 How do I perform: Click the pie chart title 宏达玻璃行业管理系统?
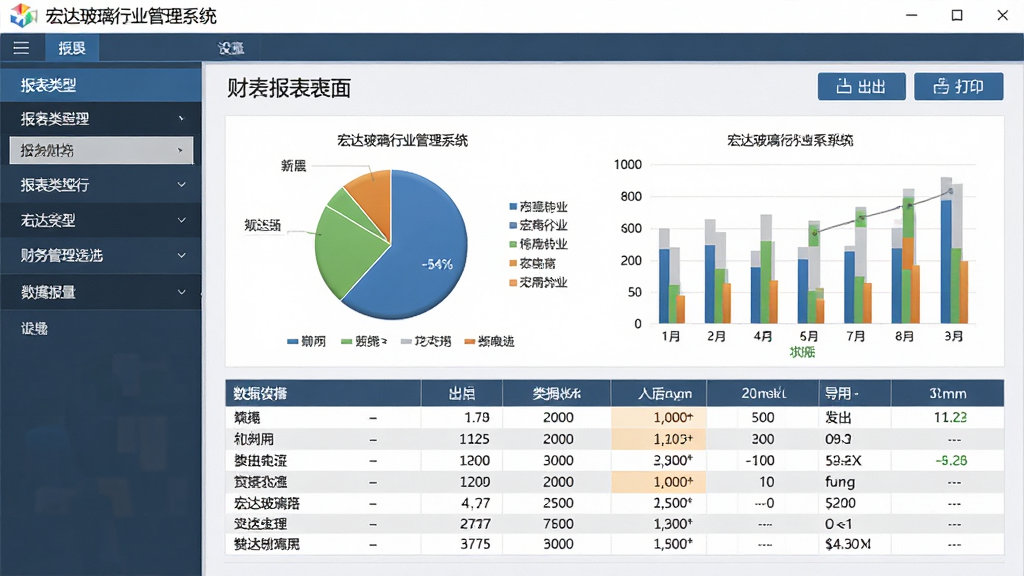point(402,140)
